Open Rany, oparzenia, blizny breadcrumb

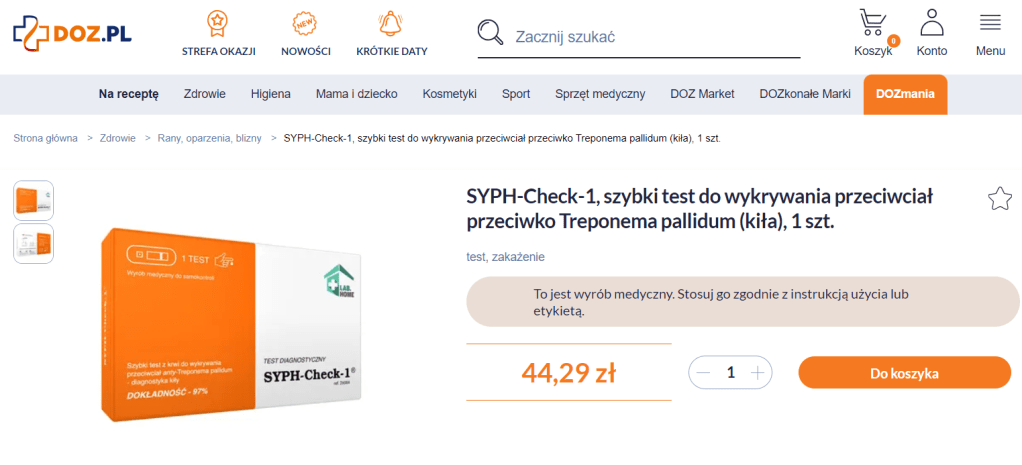[x=210, y=138]
